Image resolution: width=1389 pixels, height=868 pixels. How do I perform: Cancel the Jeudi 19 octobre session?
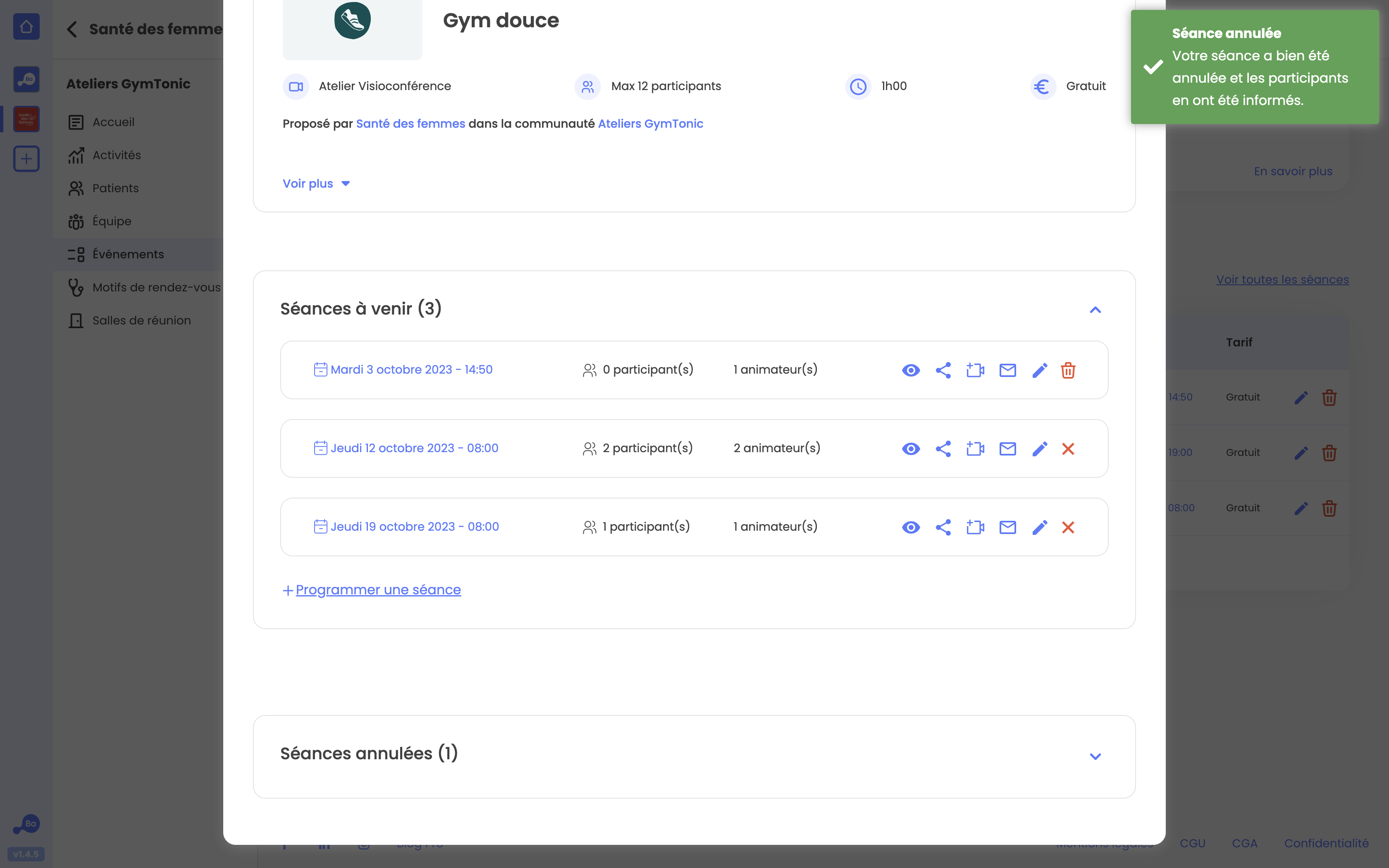click(x=1067, y=527)
